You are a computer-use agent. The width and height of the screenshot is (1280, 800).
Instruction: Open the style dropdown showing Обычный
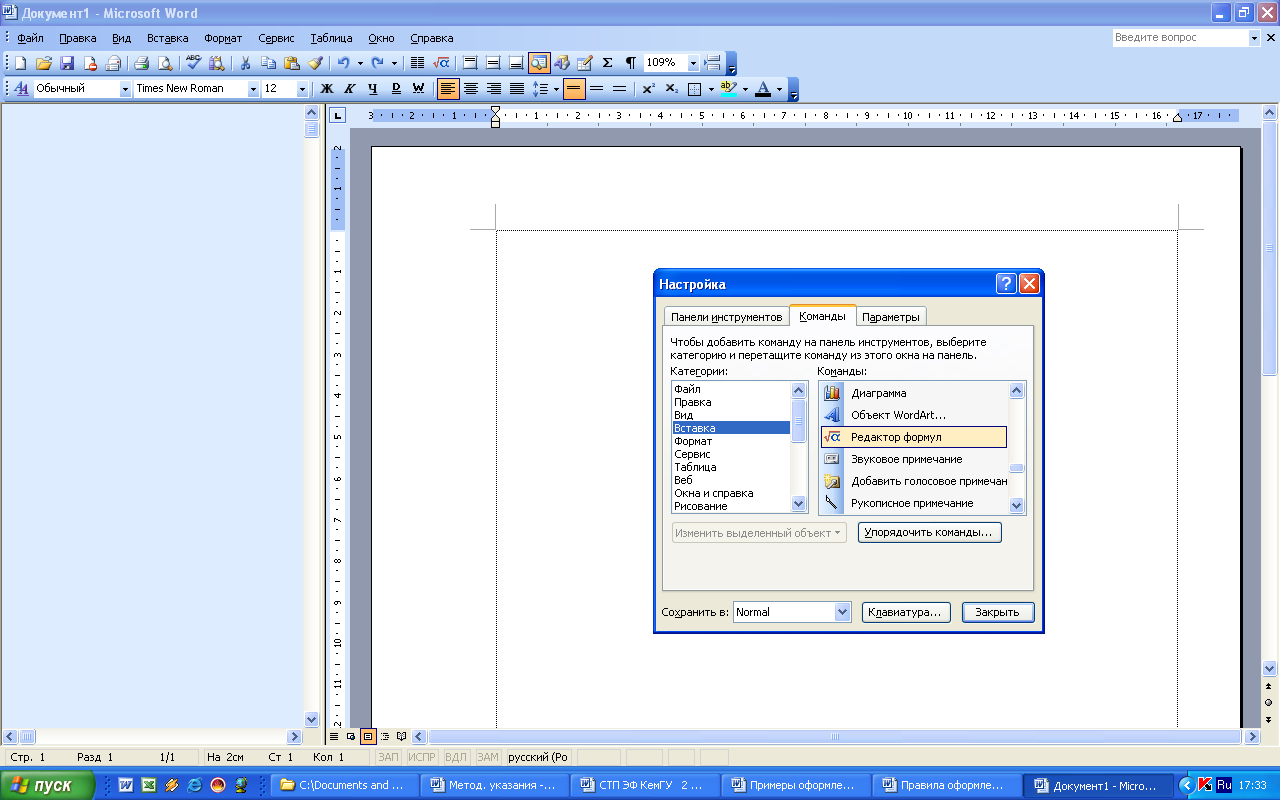(125, 89)
